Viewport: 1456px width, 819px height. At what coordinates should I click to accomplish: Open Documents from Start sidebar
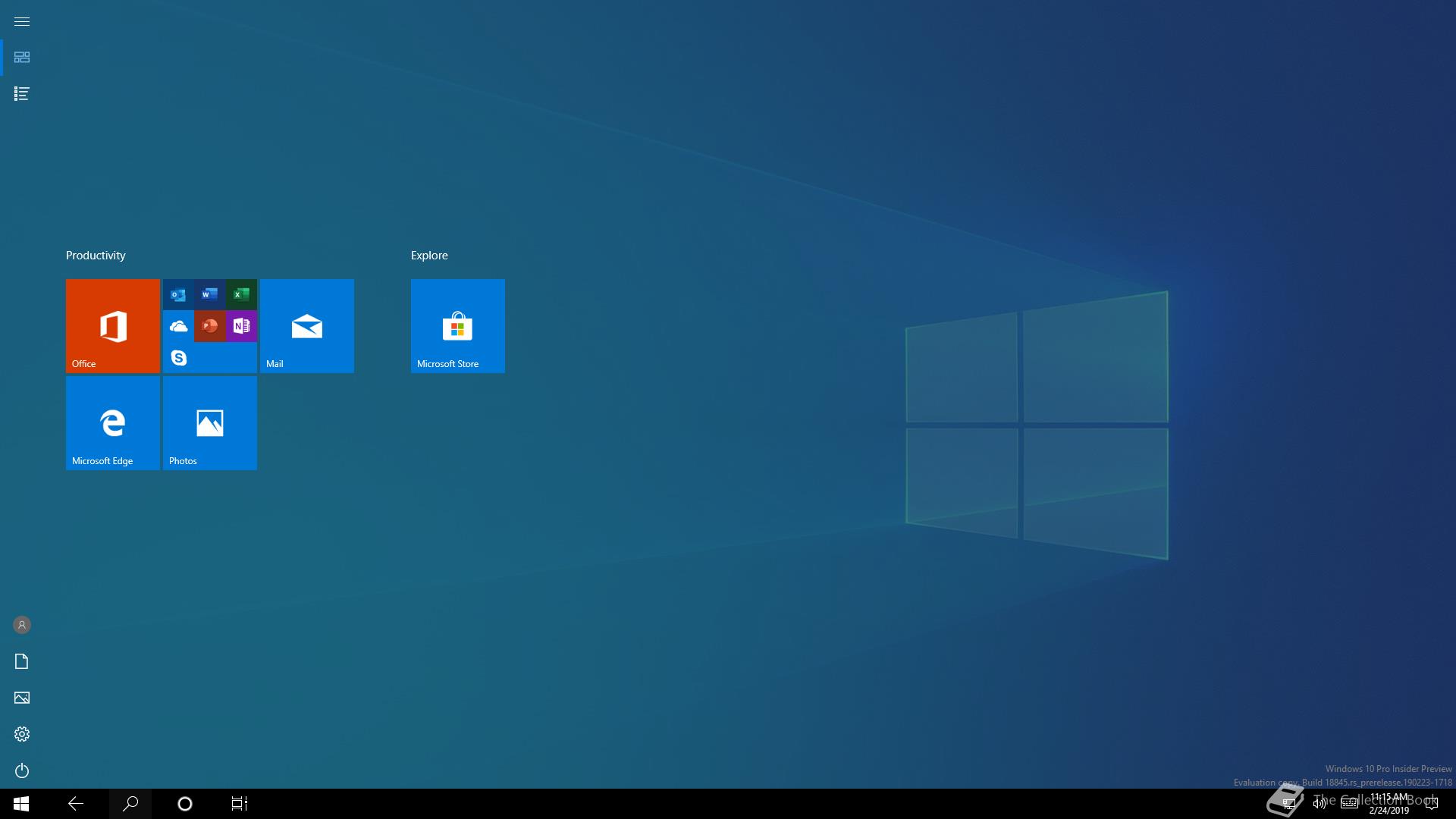pos(22,661)
